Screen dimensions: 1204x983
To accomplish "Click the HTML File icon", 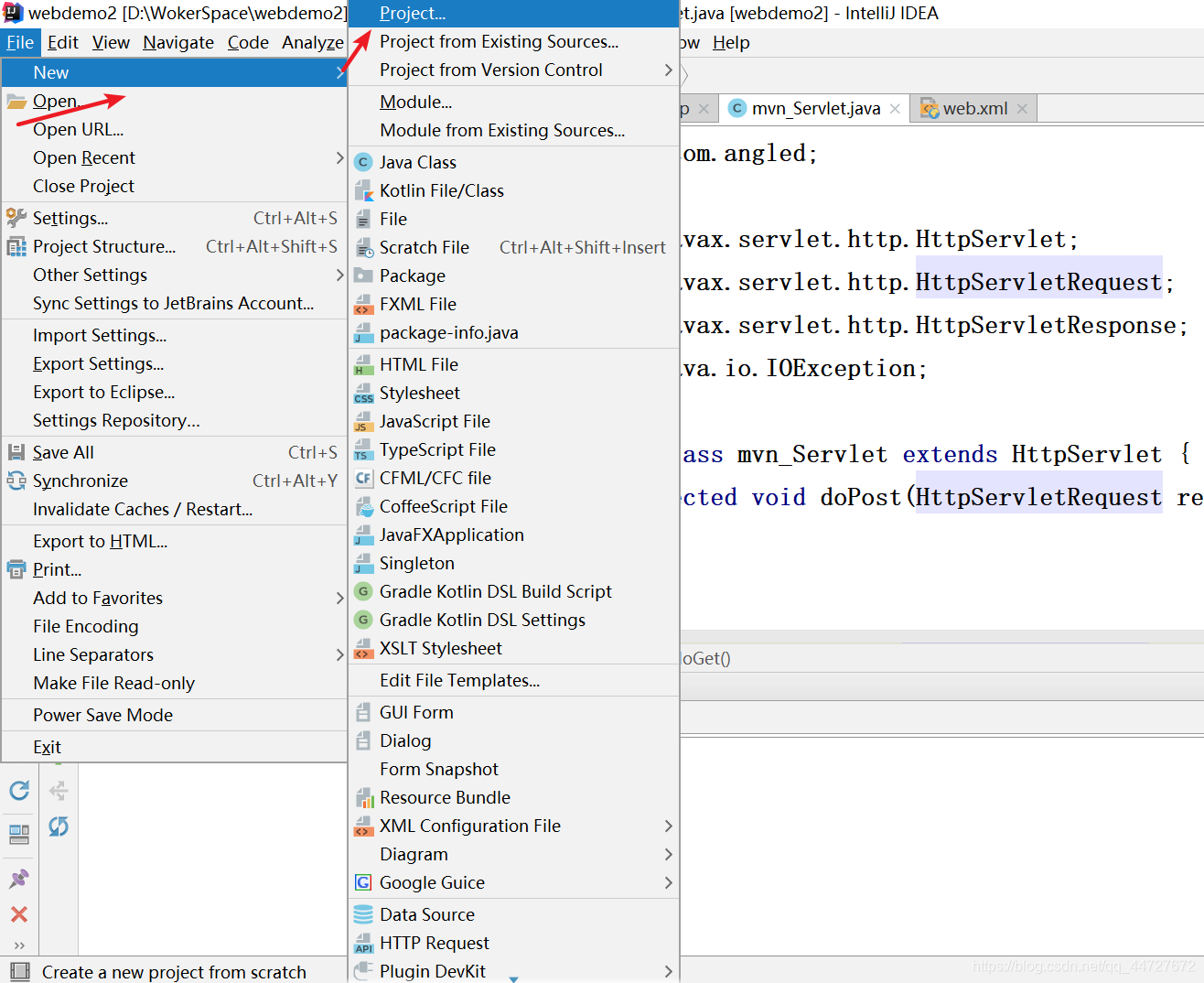I will [363, 364].
